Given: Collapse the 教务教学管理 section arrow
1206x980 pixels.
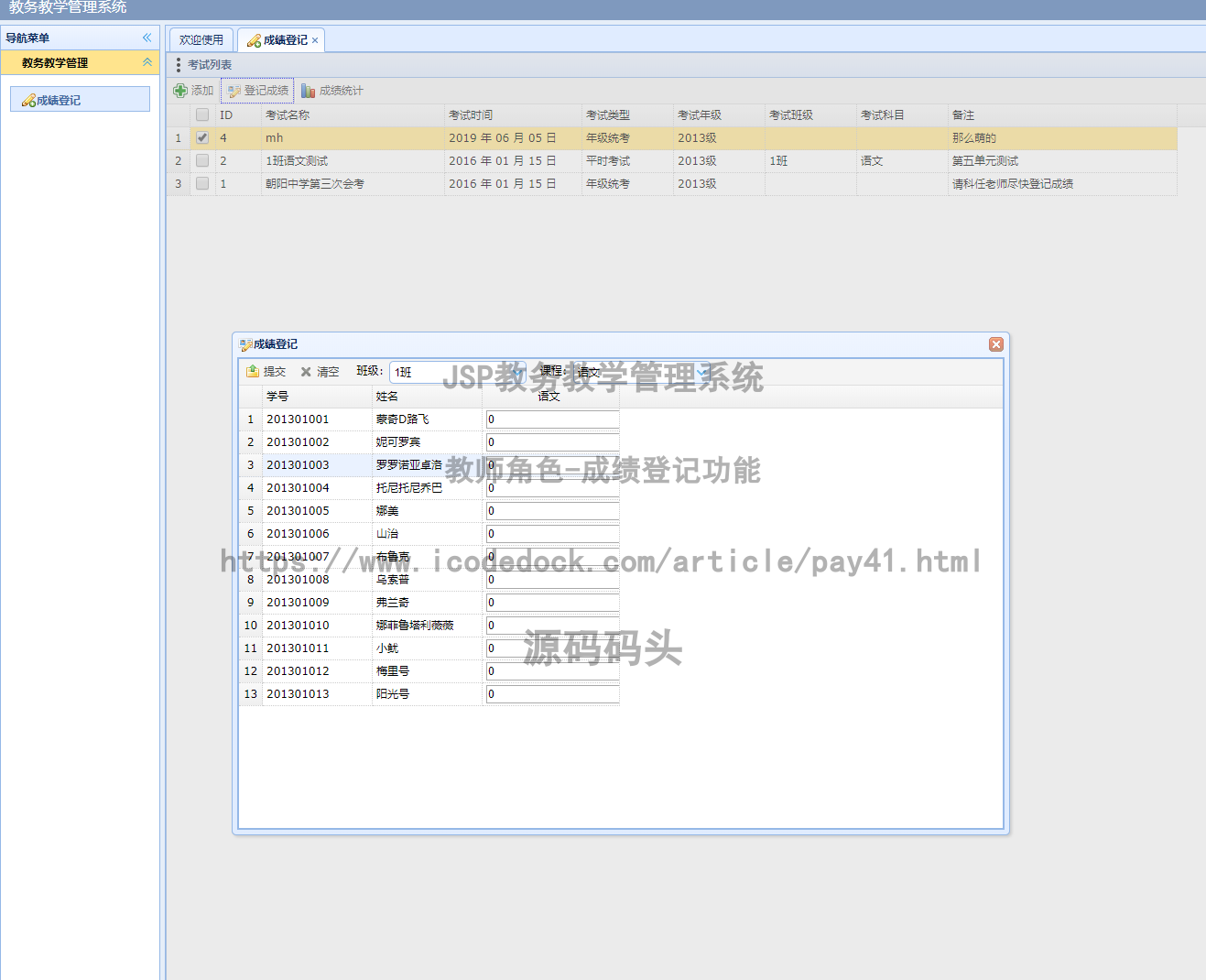Looking at the screenshot, I should point(147,62).
